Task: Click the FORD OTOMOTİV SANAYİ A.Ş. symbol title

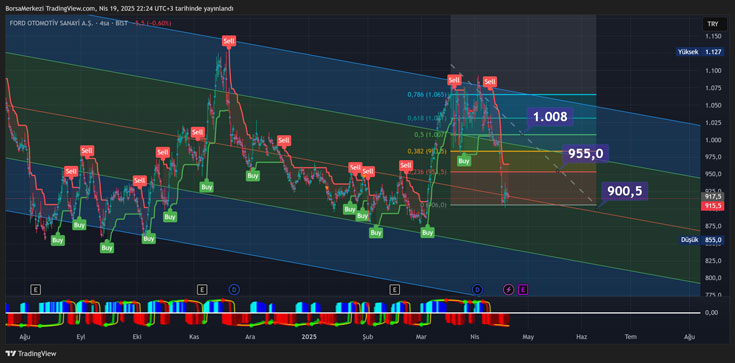Action: (x=52, y=23)
